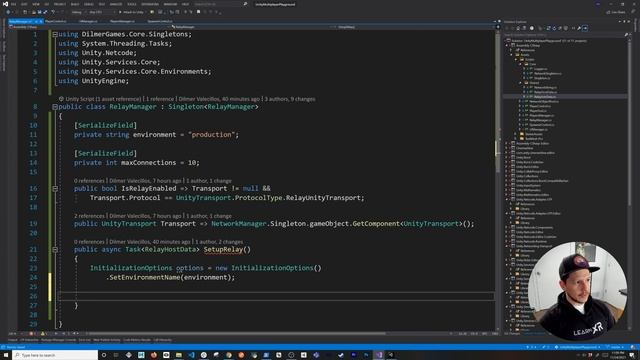This screenshot has height=360, width=640.
Task: Click the Properties wrench icon in Solution Explorer
Action: coord(579,28)
